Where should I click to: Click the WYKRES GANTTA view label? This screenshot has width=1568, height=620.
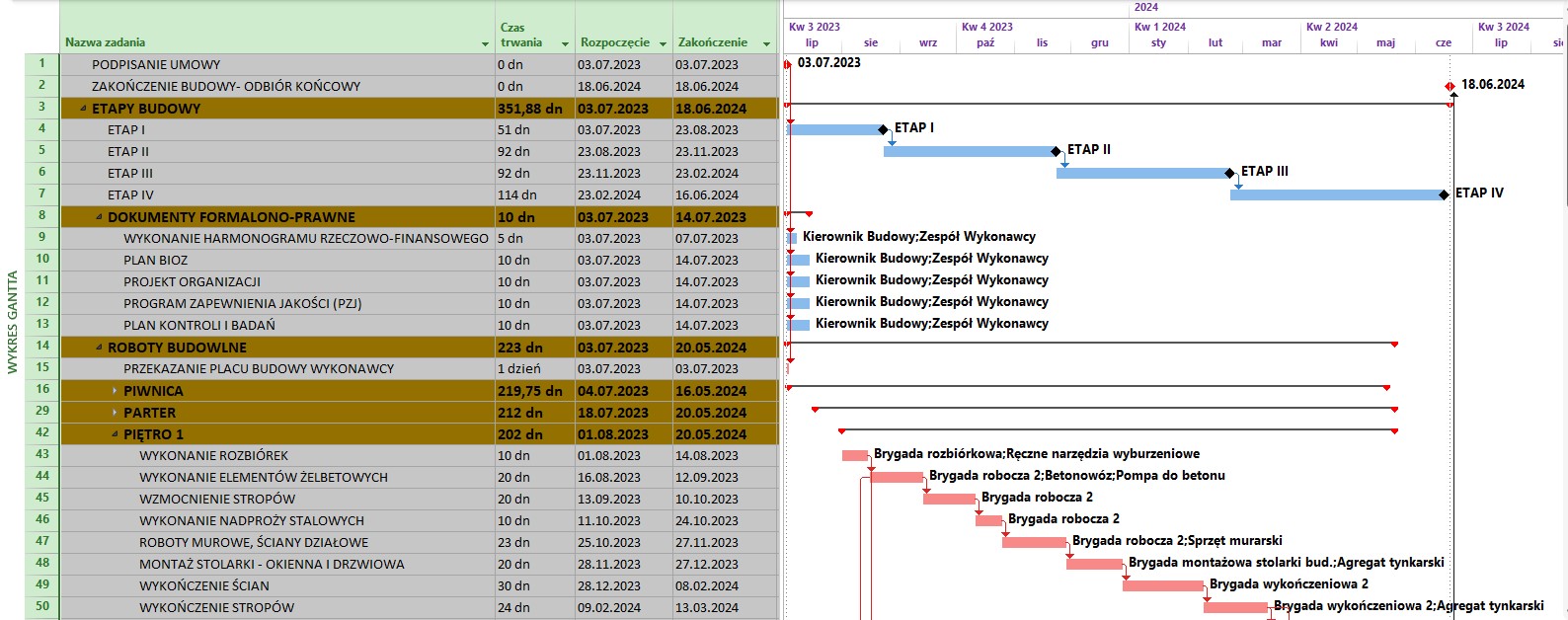pyautogui.click(x=13, y=323)
